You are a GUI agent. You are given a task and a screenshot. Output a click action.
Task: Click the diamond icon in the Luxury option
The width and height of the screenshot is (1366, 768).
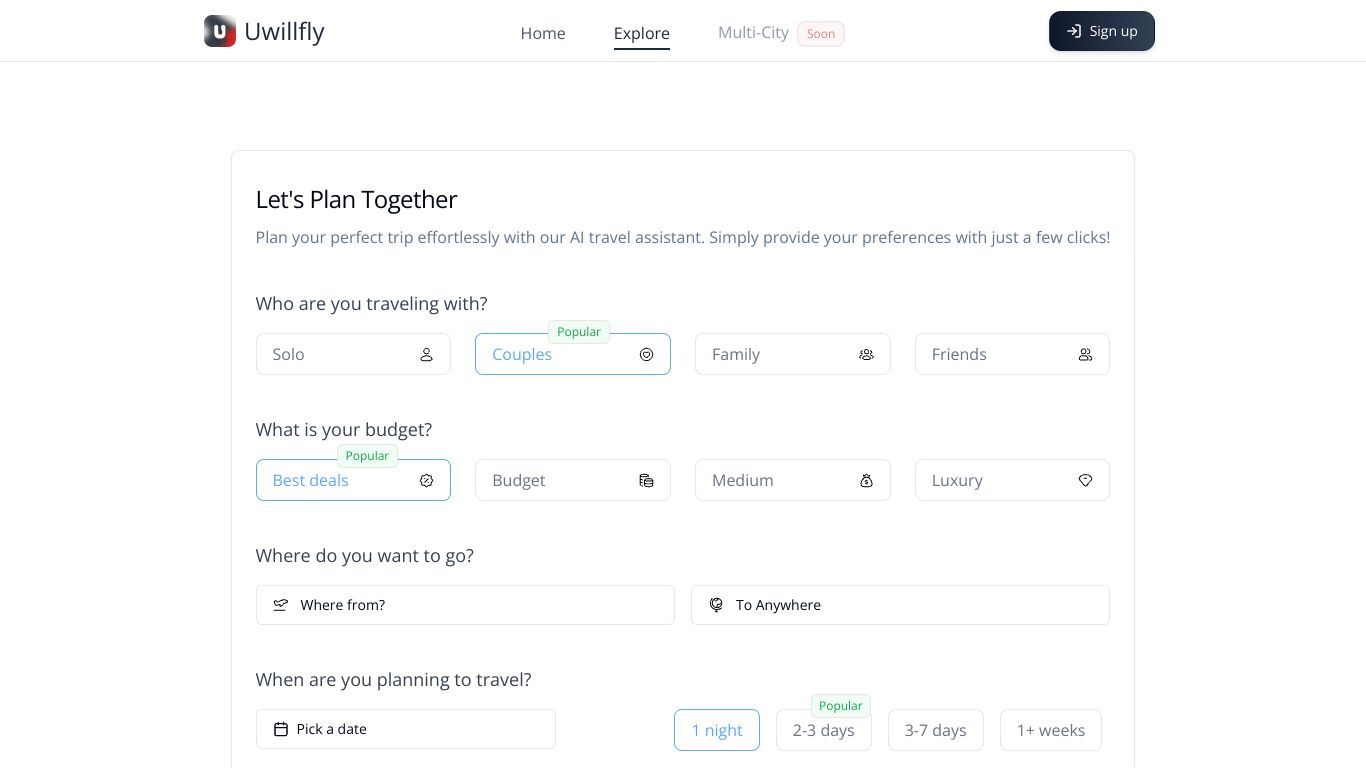(x=1085, y=480)
